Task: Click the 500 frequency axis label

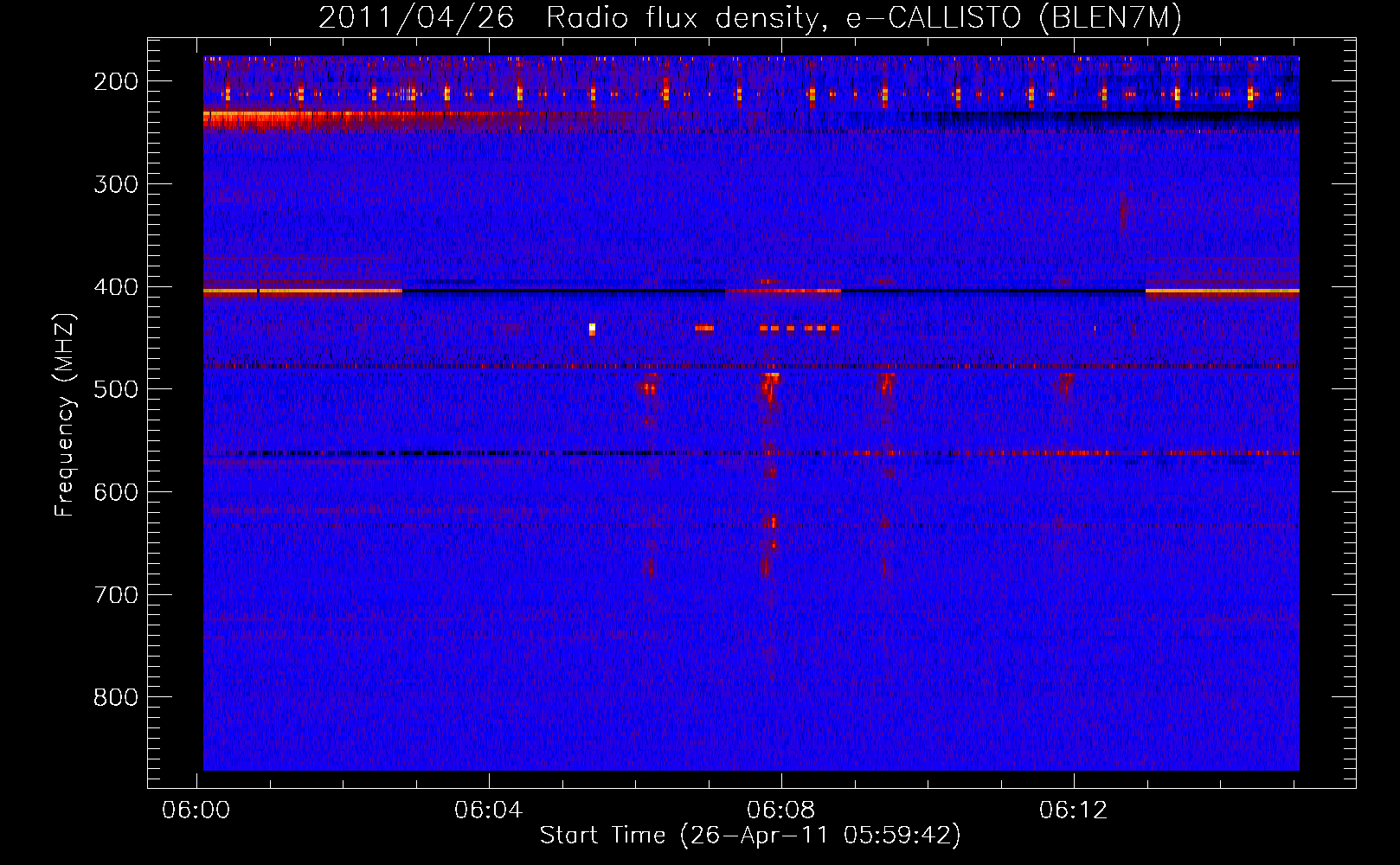Action: [116, 389]
